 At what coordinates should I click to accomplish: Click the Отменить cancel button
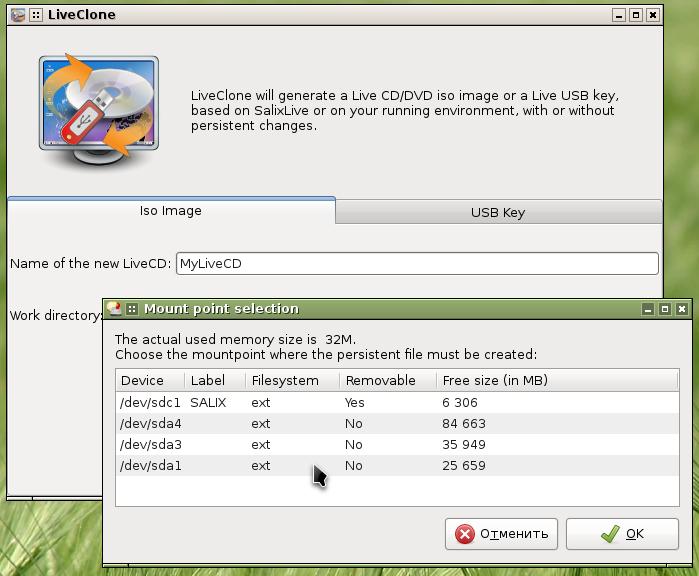[x=501, y=534]
